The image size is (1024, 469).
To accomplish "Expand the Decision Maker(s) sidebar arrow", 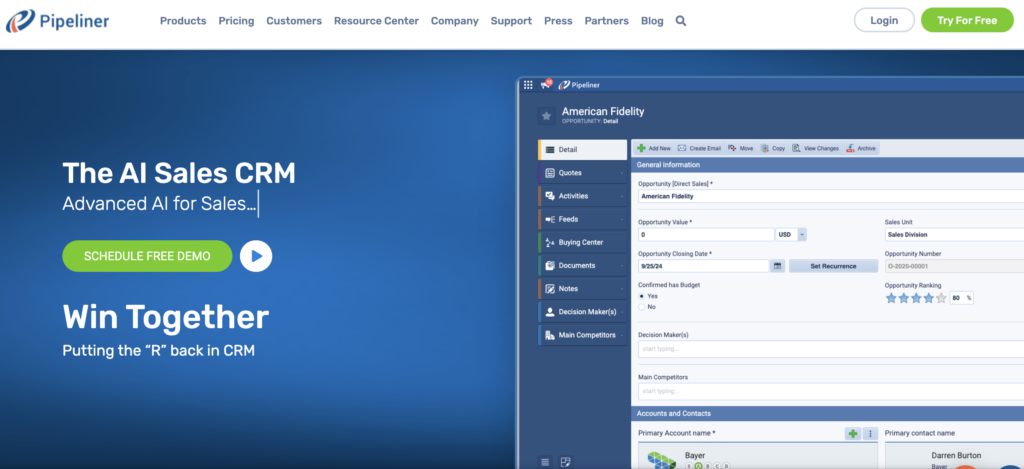I will click(x=622, y=312).
